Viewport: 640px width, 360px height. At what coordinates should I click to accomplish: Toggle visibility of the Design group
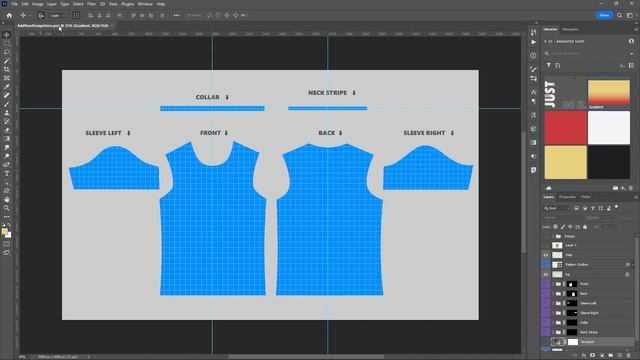[x=546, y=236]
